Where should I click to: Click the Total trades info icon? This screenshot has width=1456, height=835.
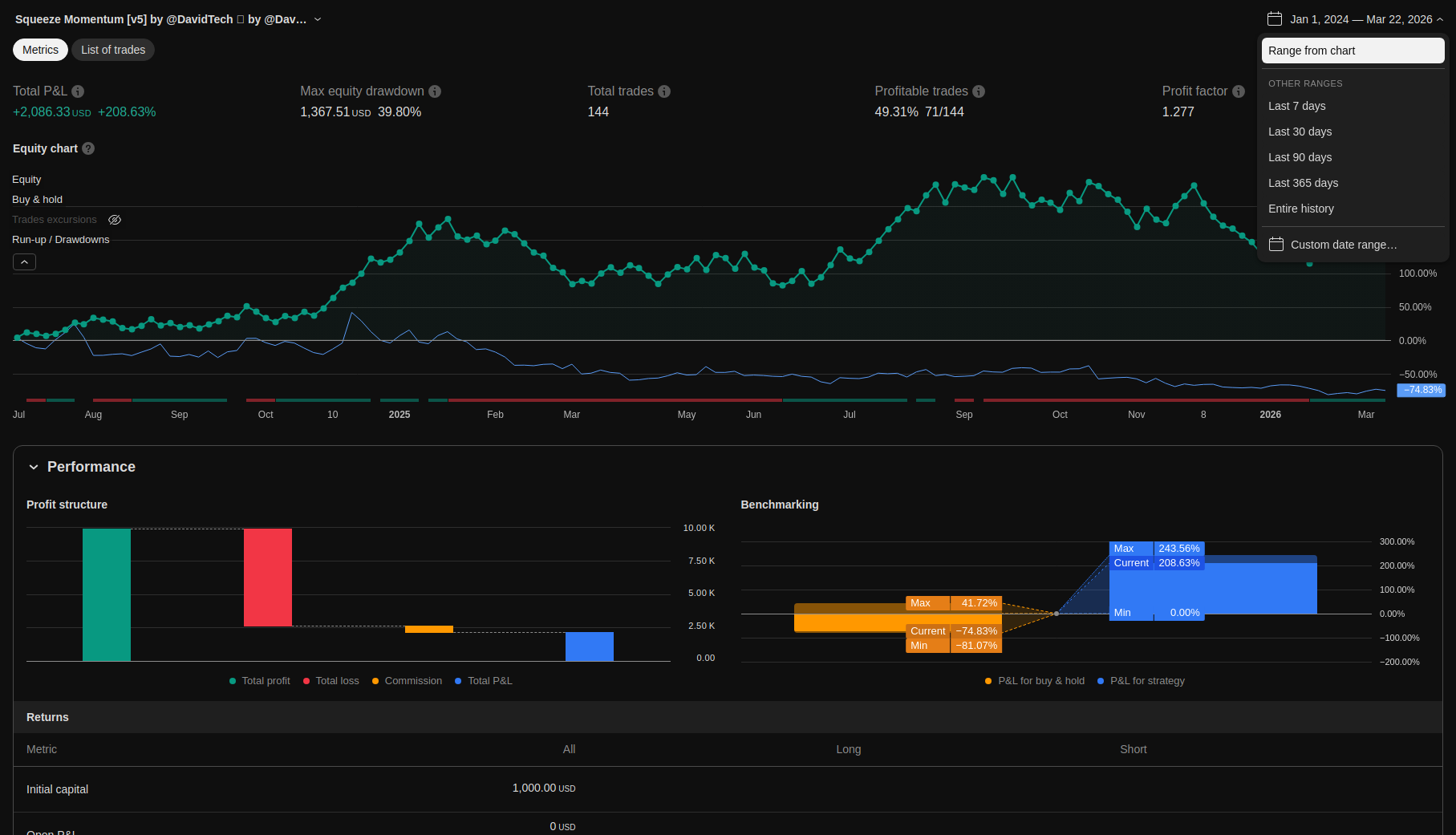point(664,91)
